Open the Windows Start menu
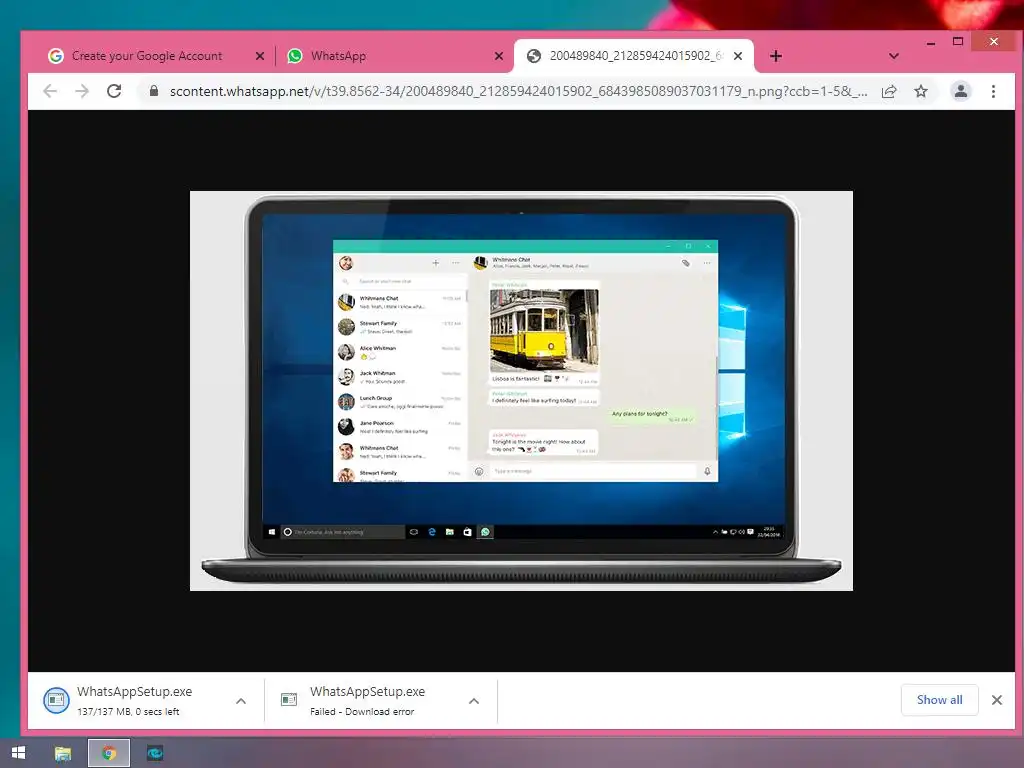Screen dimensions: 1024x768 point(18,753)
